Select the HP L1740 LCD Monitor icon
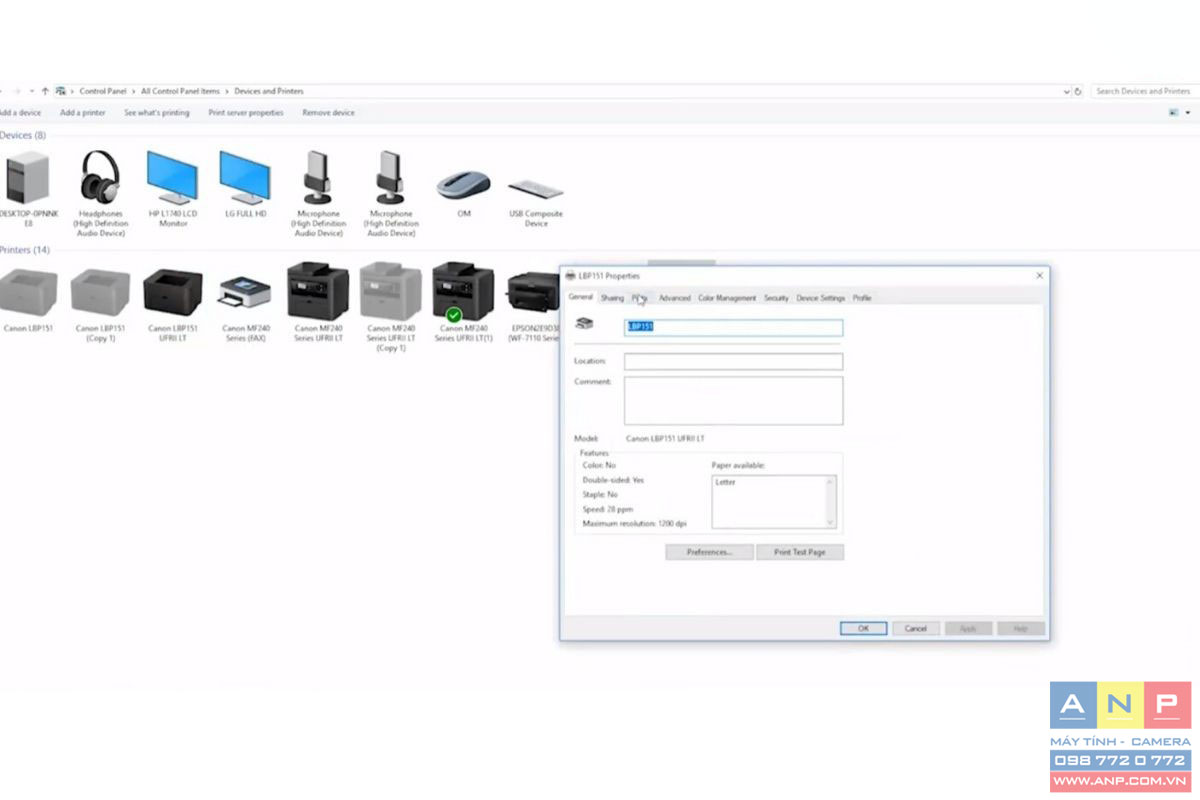 172,177
